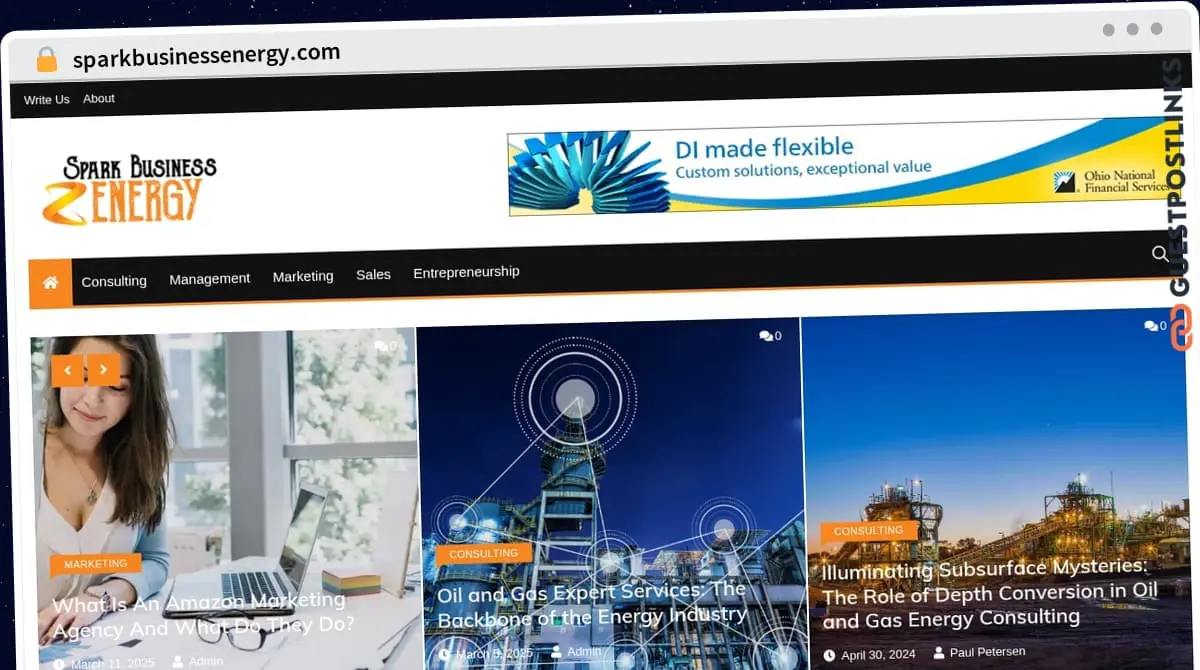Click the orange home icon in navigation
Viewport: 1200px width, 670px height.
click(x=50, y=283)
